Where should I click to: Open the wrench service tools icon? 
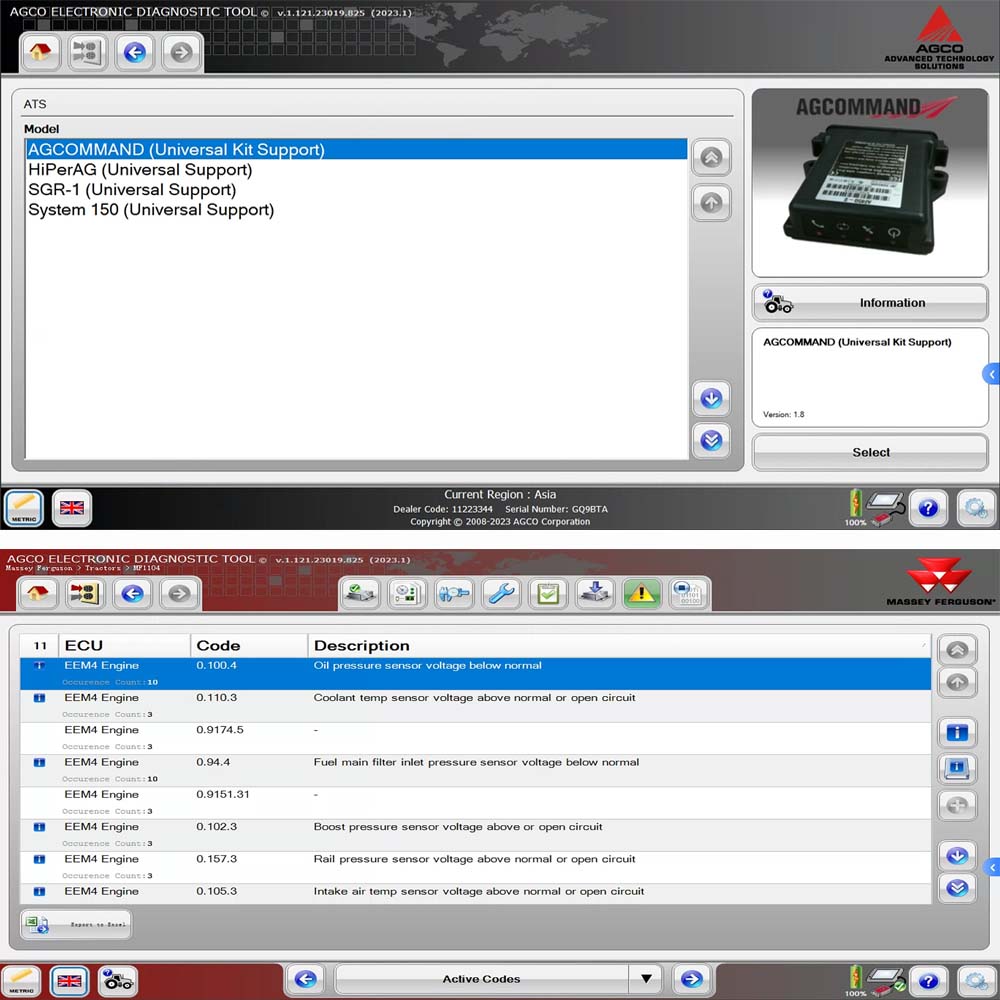(x=500, y=593)
